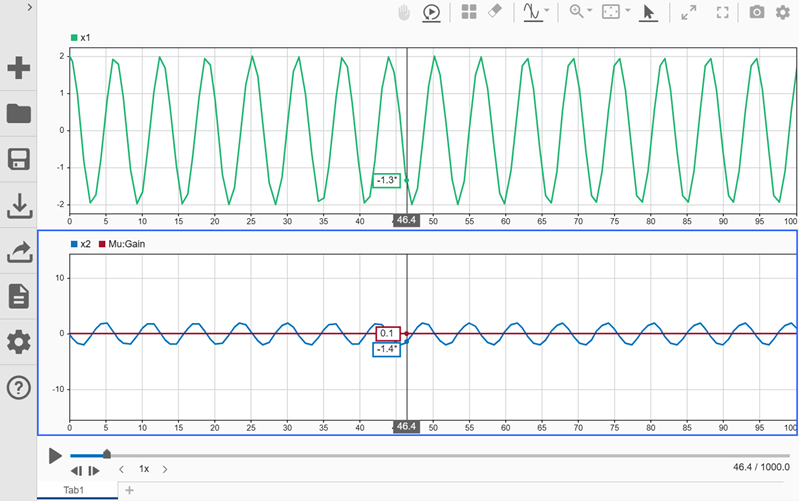
Task: Click the replay progress slider handle
Action: coord(106,454)
